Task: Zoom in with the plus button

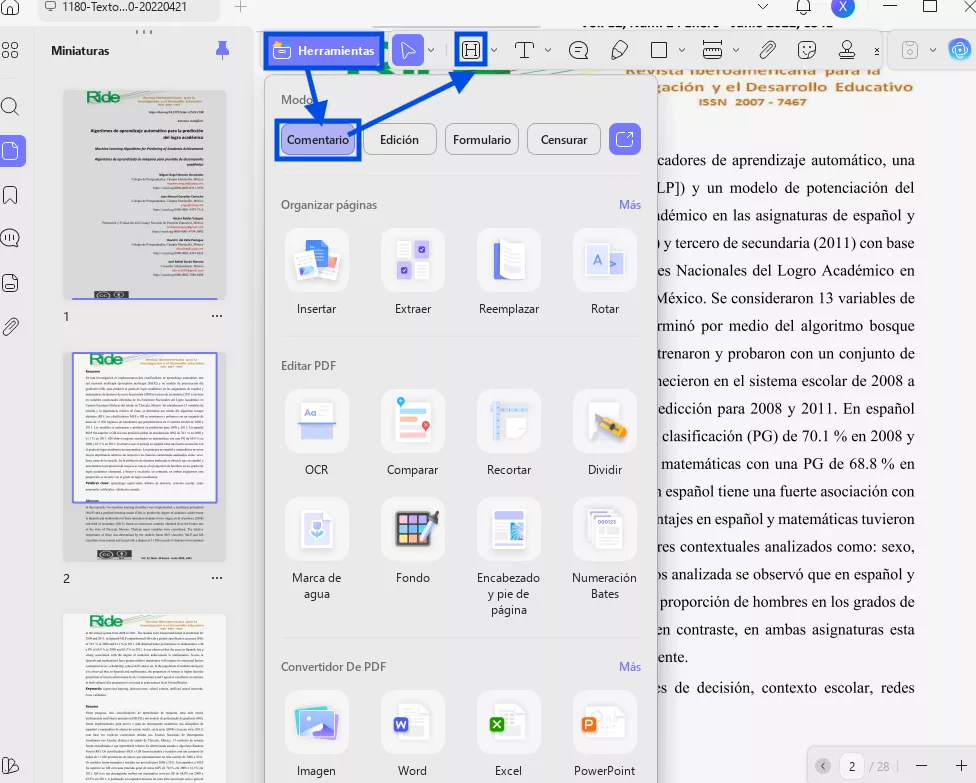Action: [961, 766]
